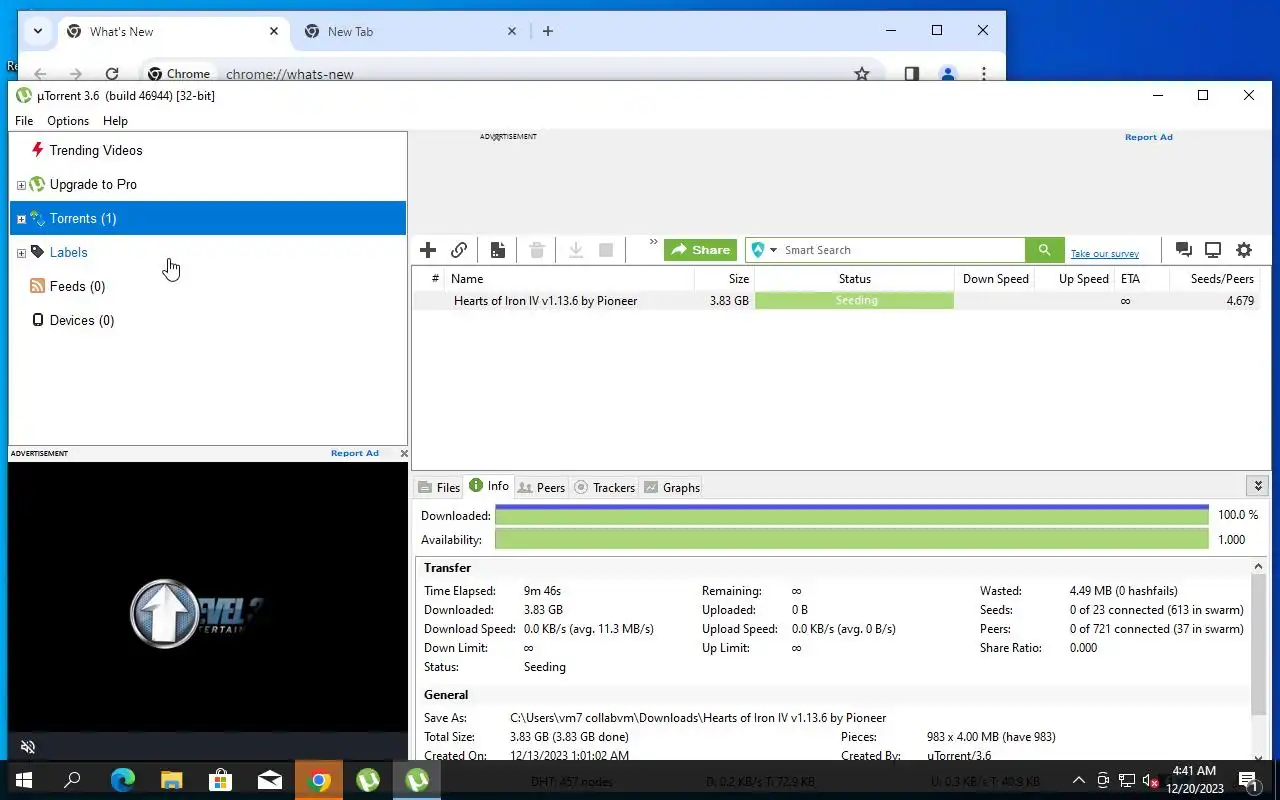This screenshot has height=800, width=1280.
Task: Click the Windows Start button
Action: pyautogui.click(x=24, y=781)
